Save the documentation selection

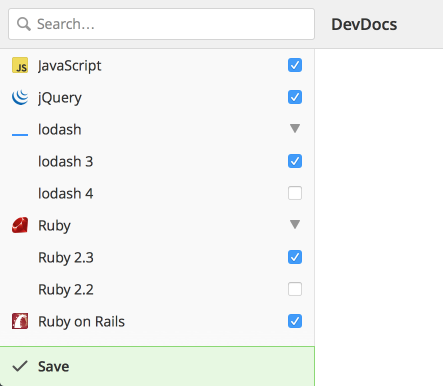pos(157,366)
